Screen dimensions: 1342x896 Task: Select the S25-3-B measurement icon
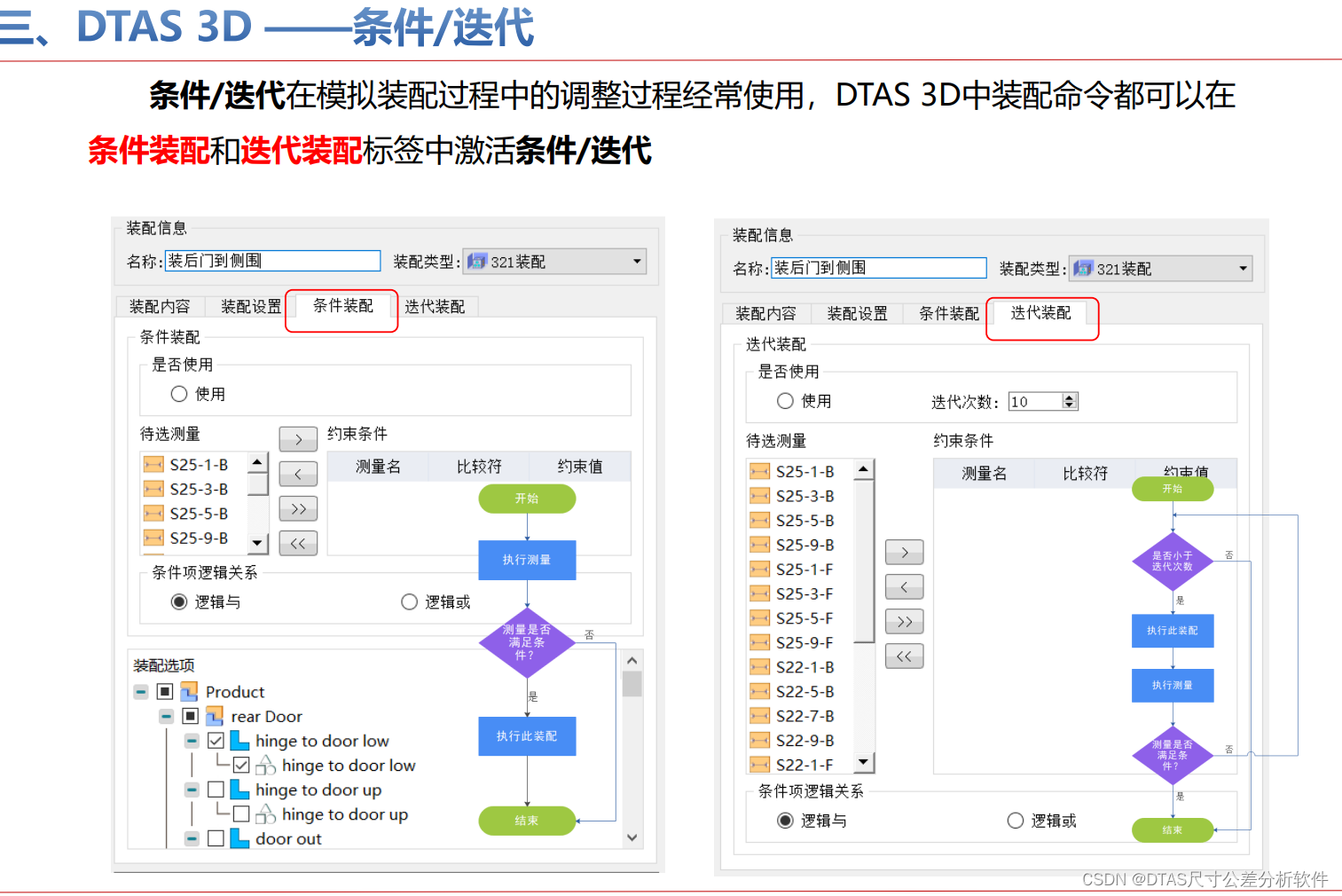[153, 489]
